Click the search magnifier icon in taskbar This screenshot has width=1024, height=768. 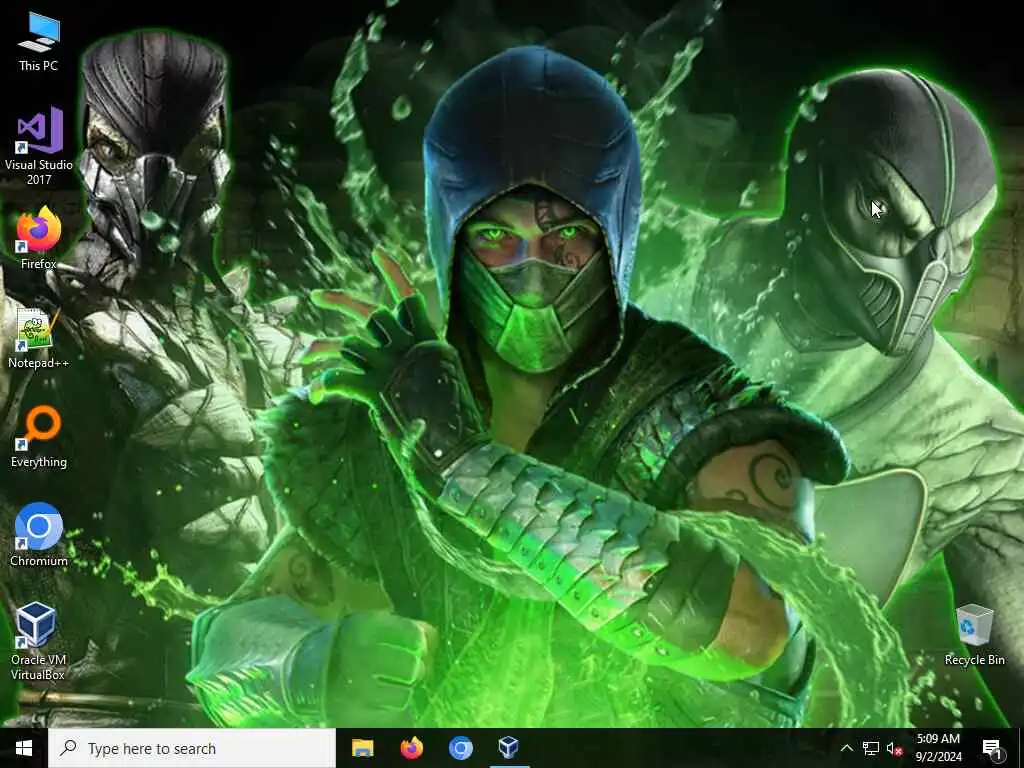(x=68, y=748)
